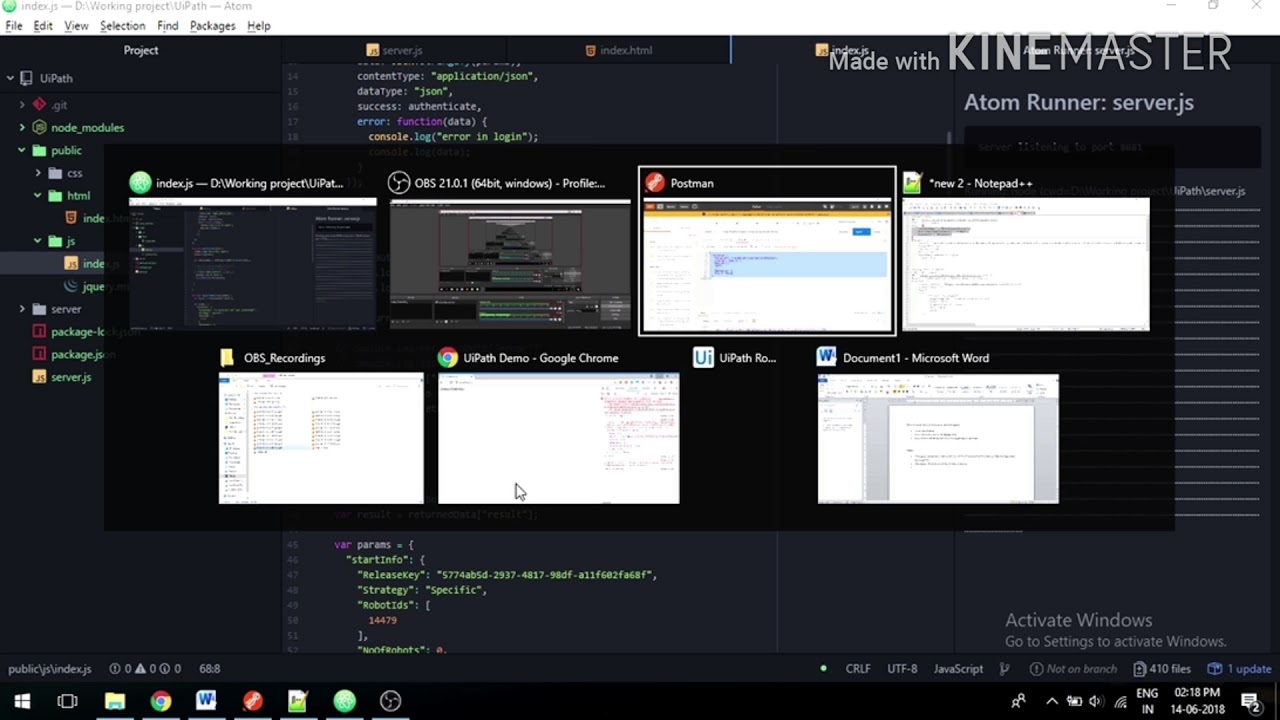
Task: Click the folder icon beside OBS_Recordings title
Action: 227,358
